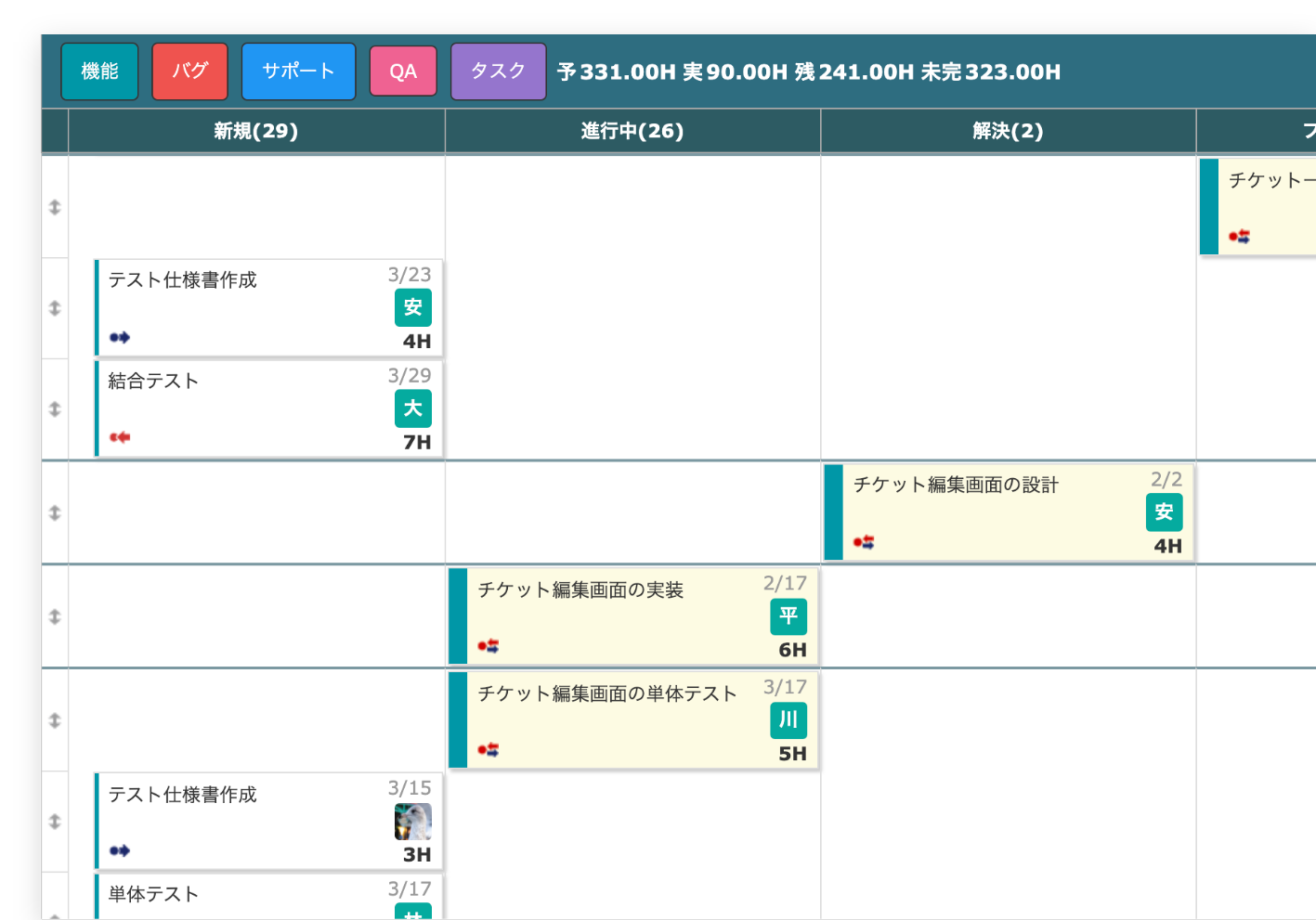This screenshot has width=1316, height=920.
Task: Click 安 assignee badge on チケット編集画面の設計 card
Action: coord(1164,512)
